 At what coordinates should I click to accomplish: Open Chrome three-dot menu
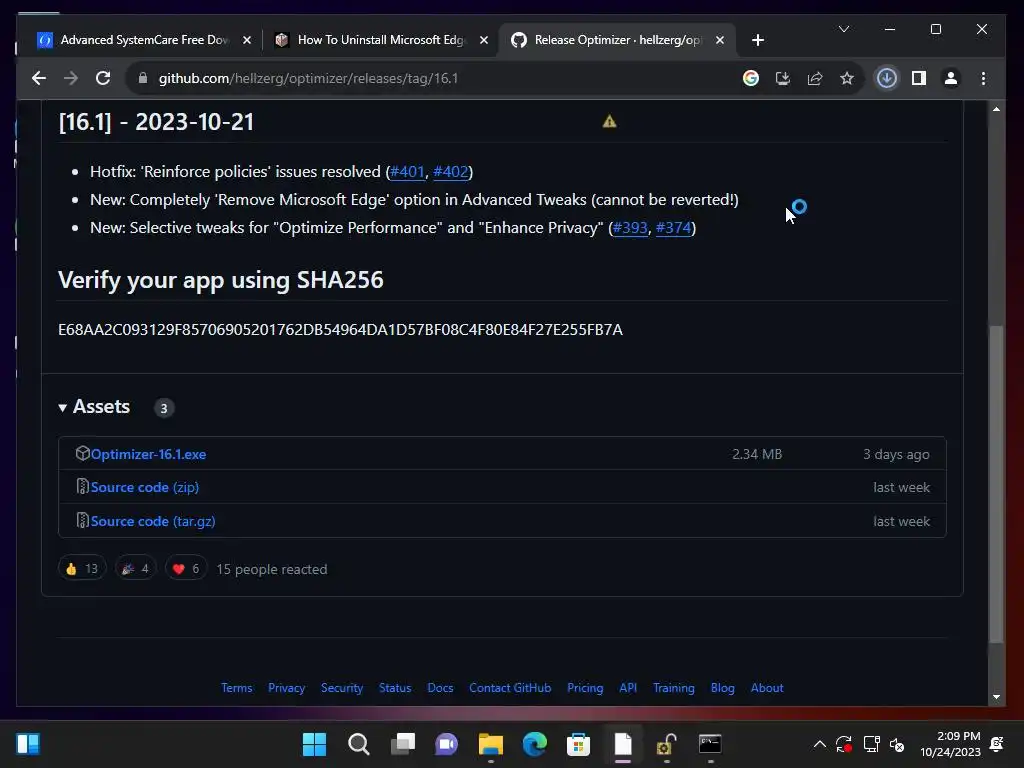click(x=984, y=78)
